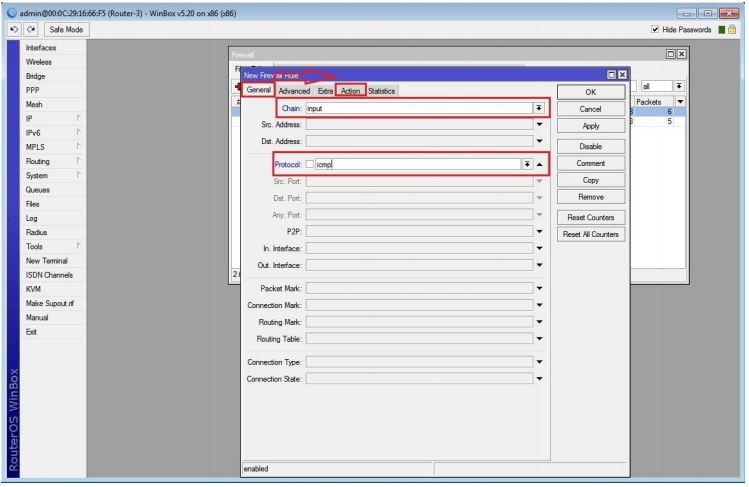This screenshot has width=749, height=487.
Task: Click the yellow padlock icon at top right
Action: [732, 30]
